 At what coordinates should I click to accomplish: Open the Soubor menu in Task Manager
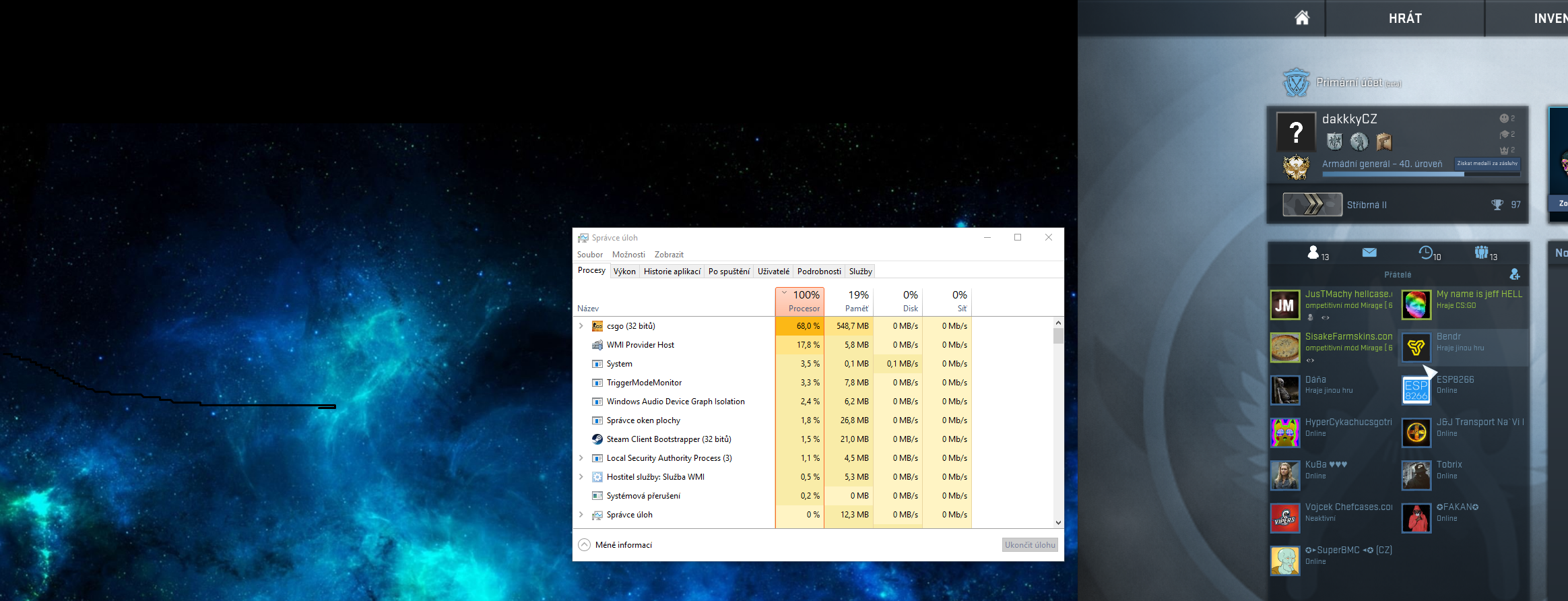590,255
